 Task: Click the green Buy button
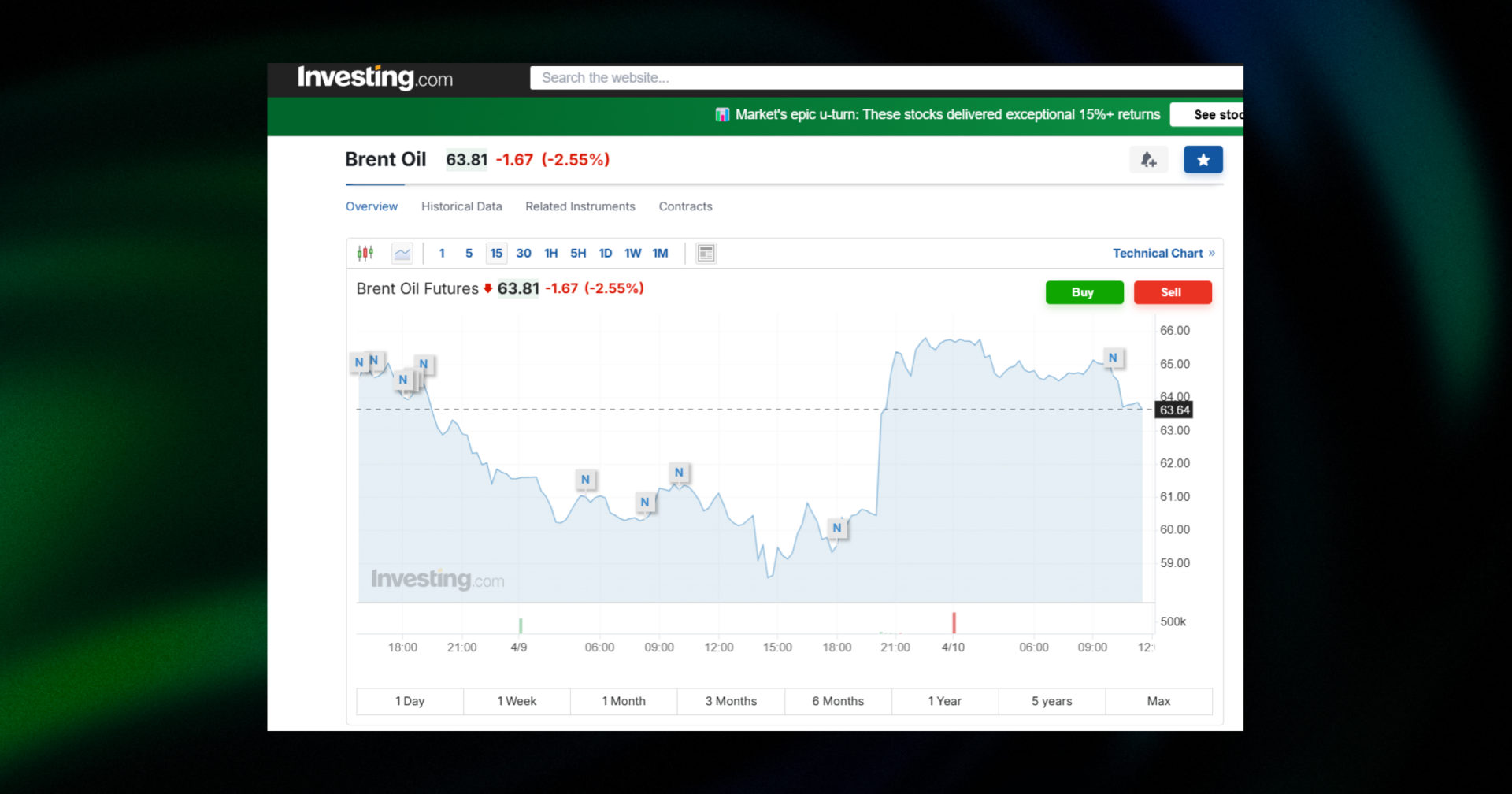(x=1084, y=292)
